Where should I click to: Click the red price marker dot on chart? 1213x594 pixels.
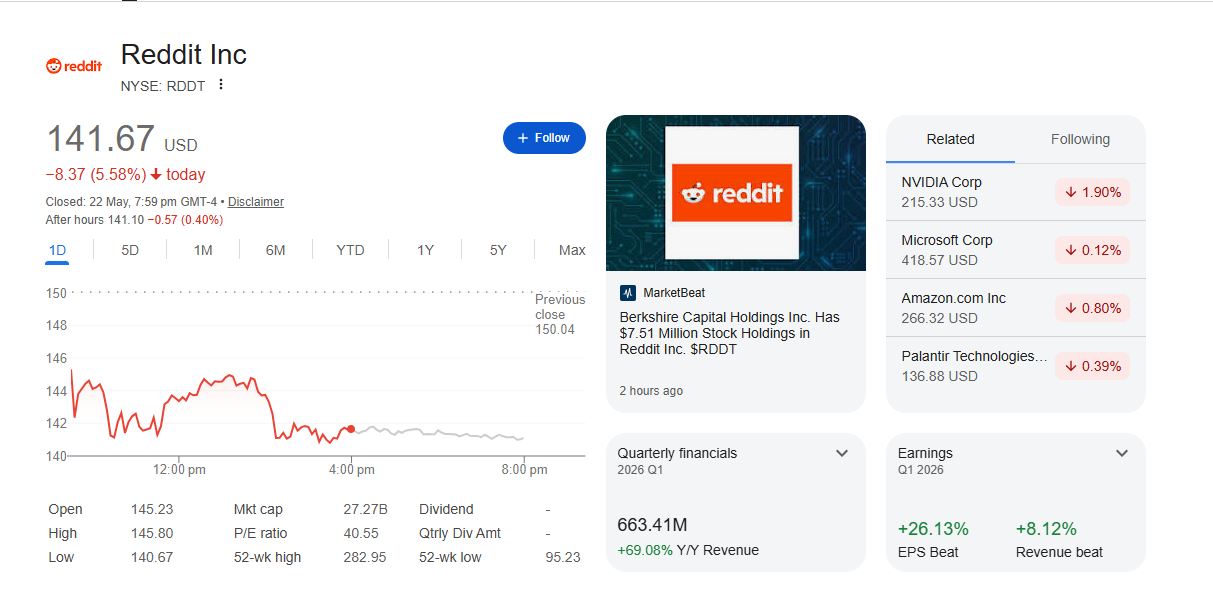(351, 429)
